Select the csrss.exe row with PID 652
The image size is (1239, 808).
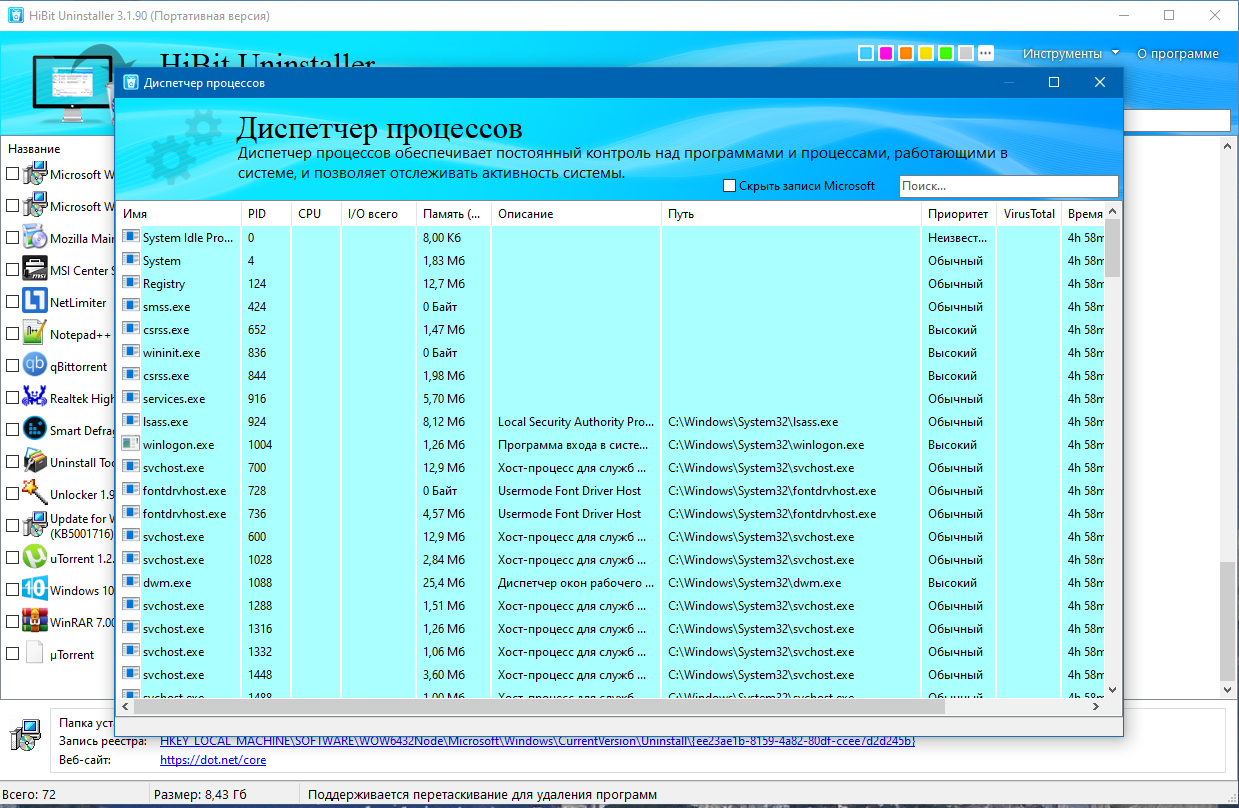point(611,329)
